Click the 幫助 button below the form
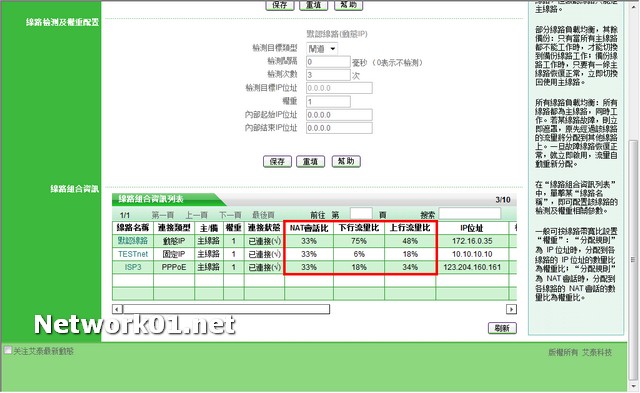The image size is (640, 393). pos(346,161)
